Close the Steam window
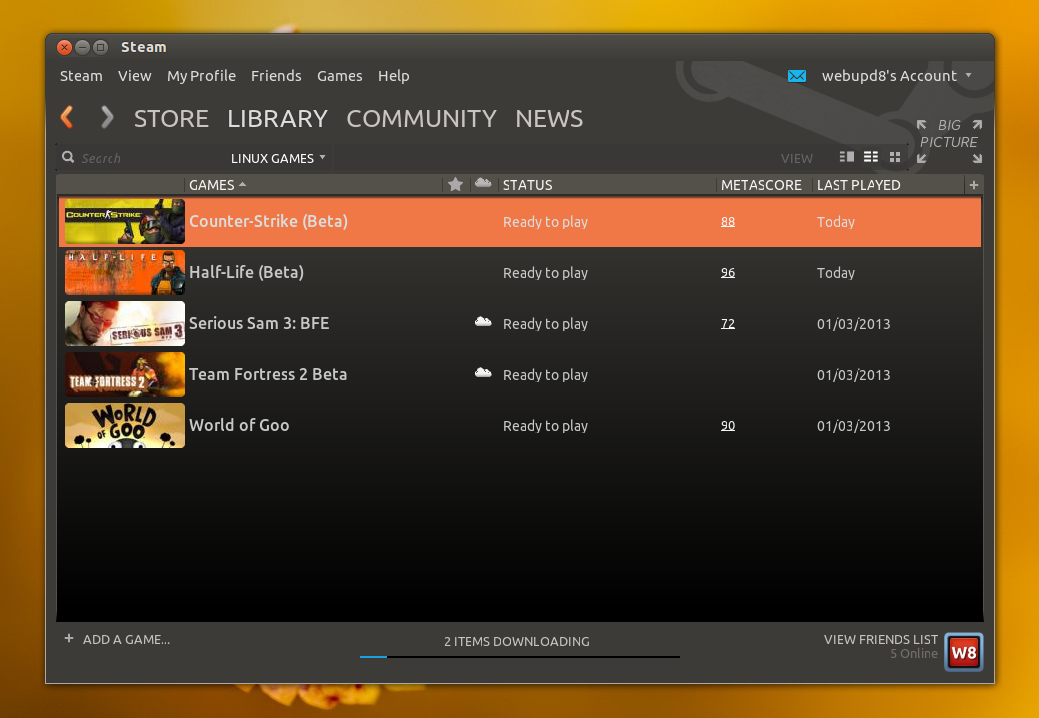Screen dimensions: 1039x718 click(x=64, y=47)
